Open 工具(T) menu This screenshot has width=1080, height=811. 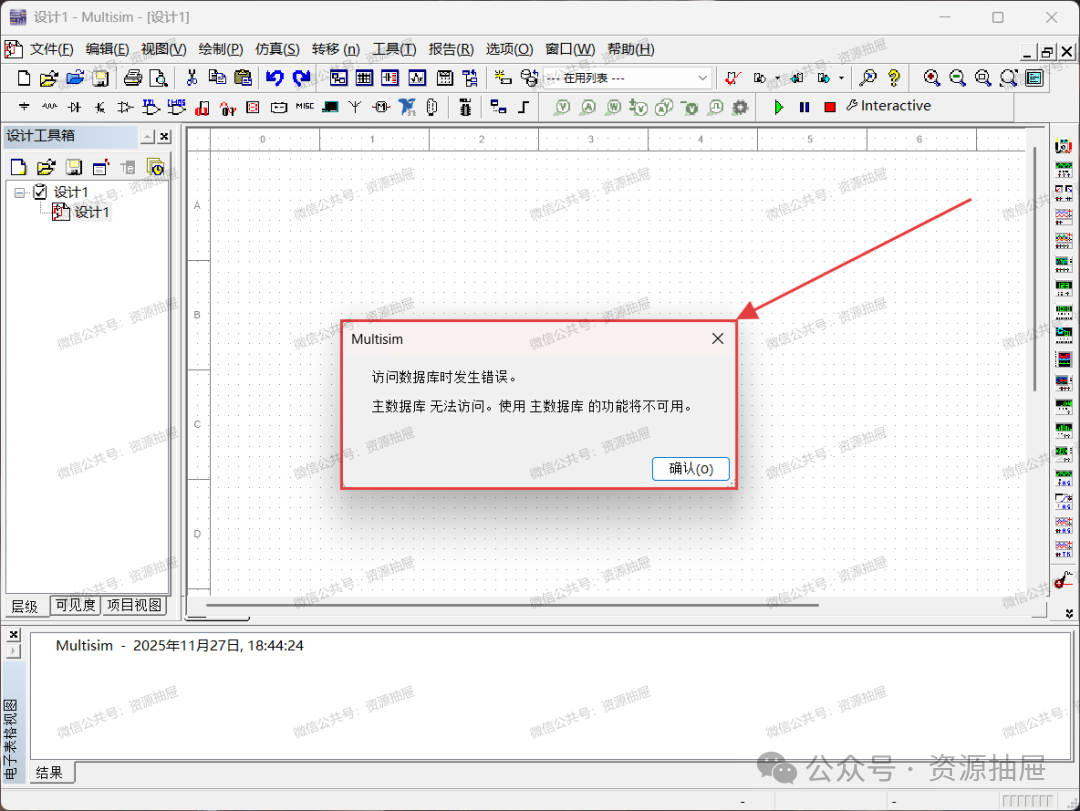pyautogui.click(x=394, y=50)
